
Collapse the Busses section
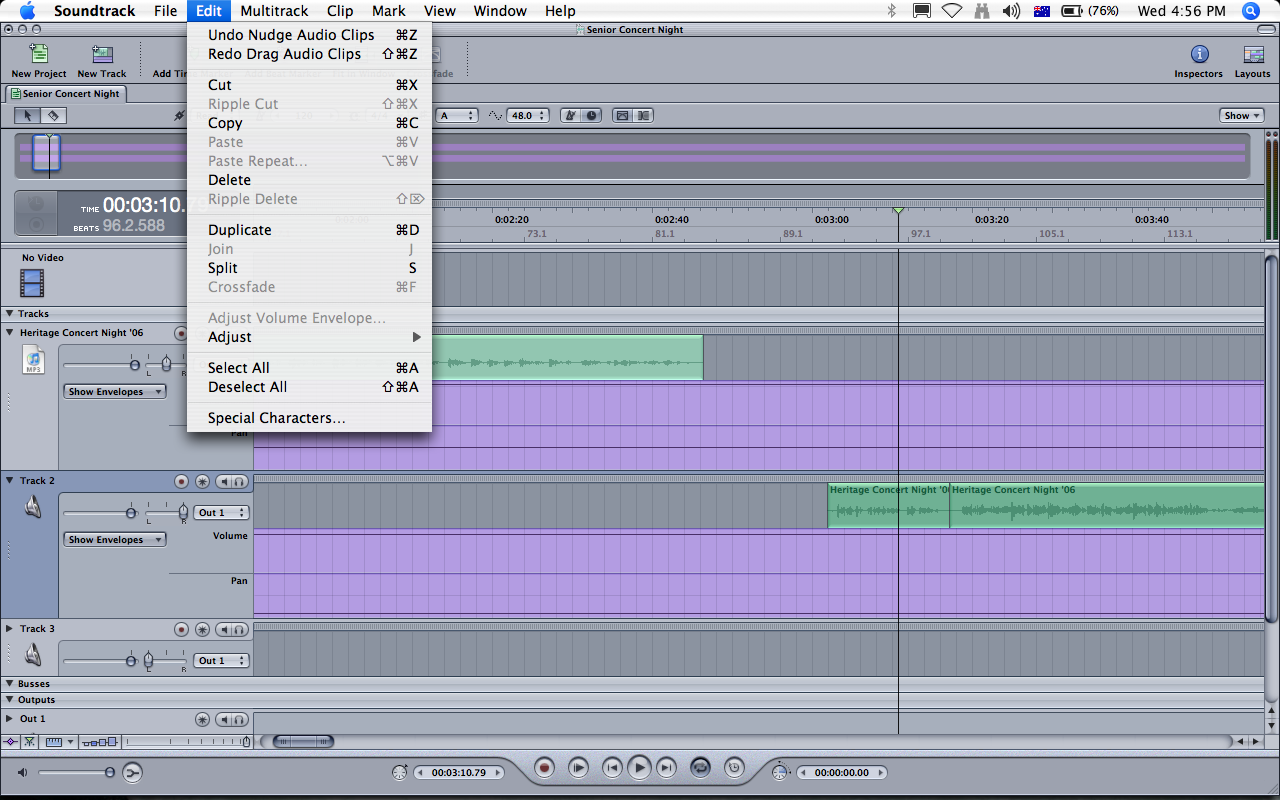pos(10,684)
